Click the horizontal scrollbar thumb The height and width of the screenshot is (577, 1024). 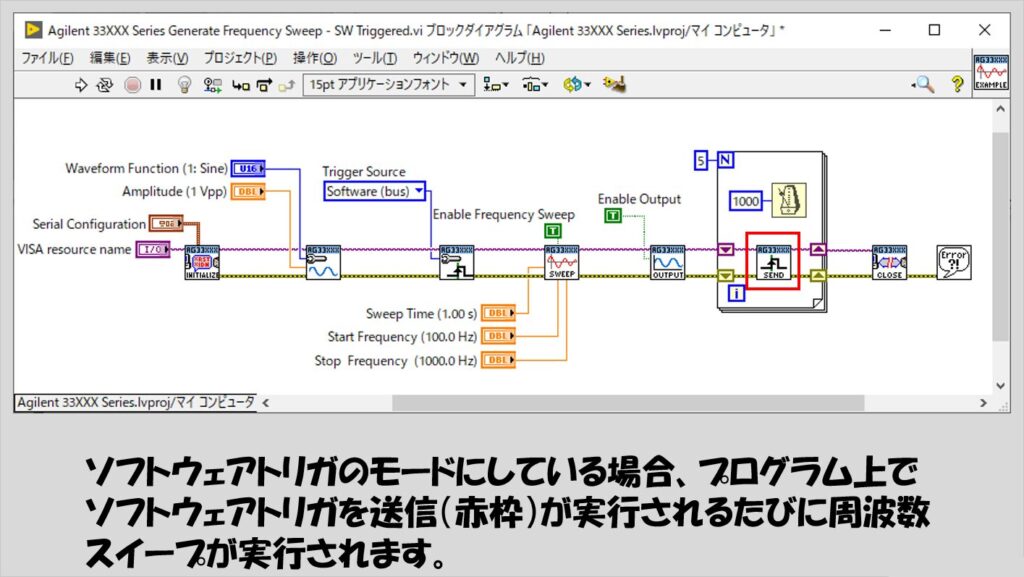click(628, 403)
